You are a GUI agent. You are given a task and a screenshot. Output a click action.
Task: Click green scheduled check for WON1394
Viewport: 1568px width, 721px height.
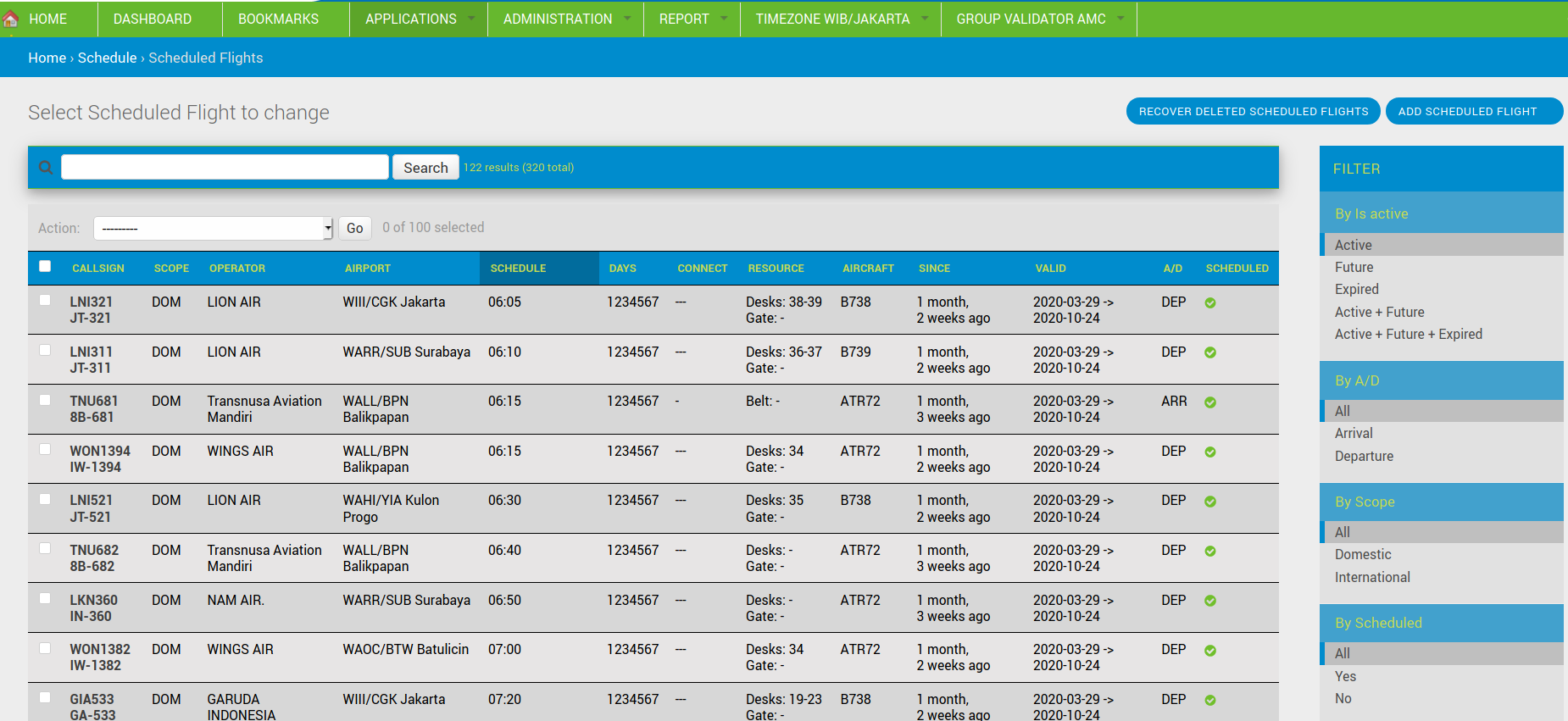pos(1210,452)
